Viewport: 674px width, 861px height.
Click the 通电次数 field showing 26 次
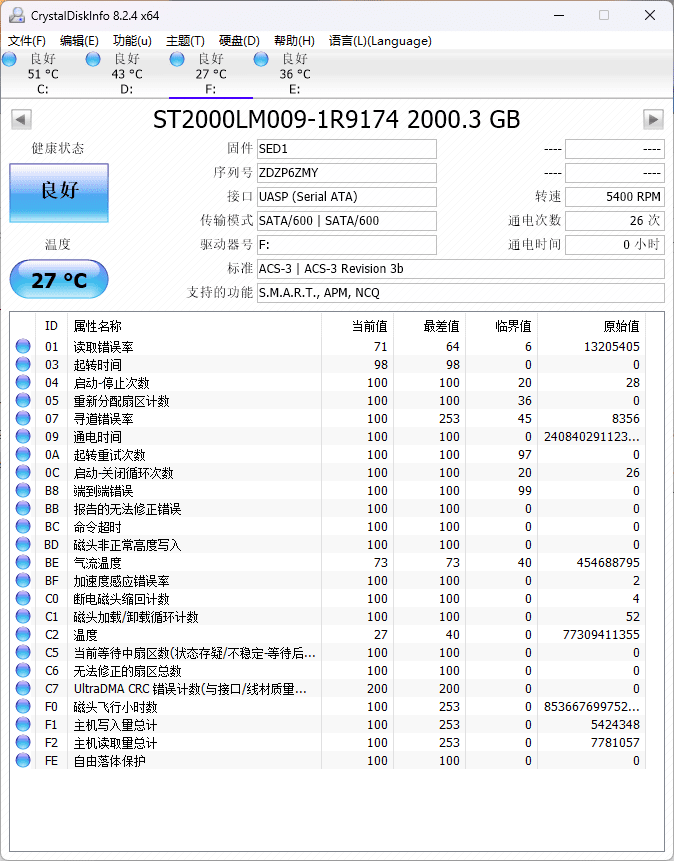tap(615, 221)
